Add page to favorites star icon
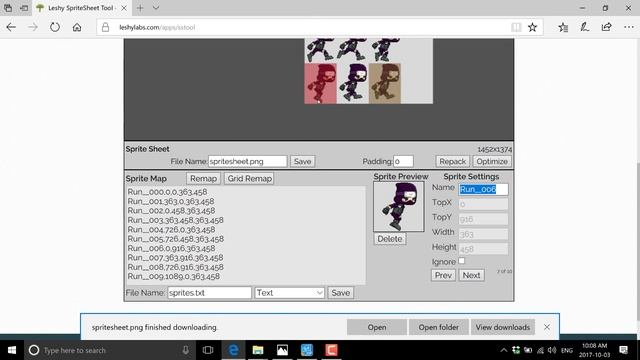 coord(532,27)
